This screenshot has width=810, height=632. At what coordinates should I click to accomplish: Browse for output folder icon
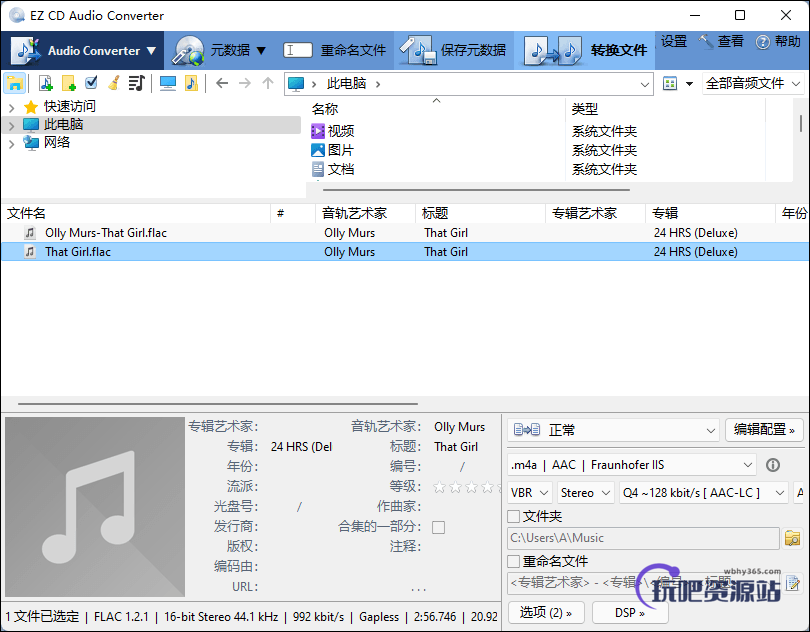792,538
